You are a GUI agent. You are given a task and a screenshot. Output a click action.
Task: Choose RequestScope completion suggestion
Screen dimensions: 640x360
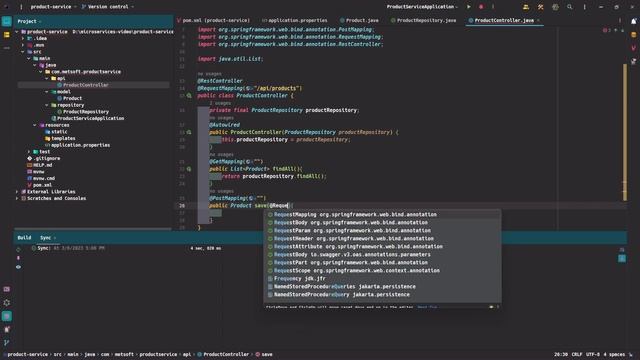[x=382, y=271]
